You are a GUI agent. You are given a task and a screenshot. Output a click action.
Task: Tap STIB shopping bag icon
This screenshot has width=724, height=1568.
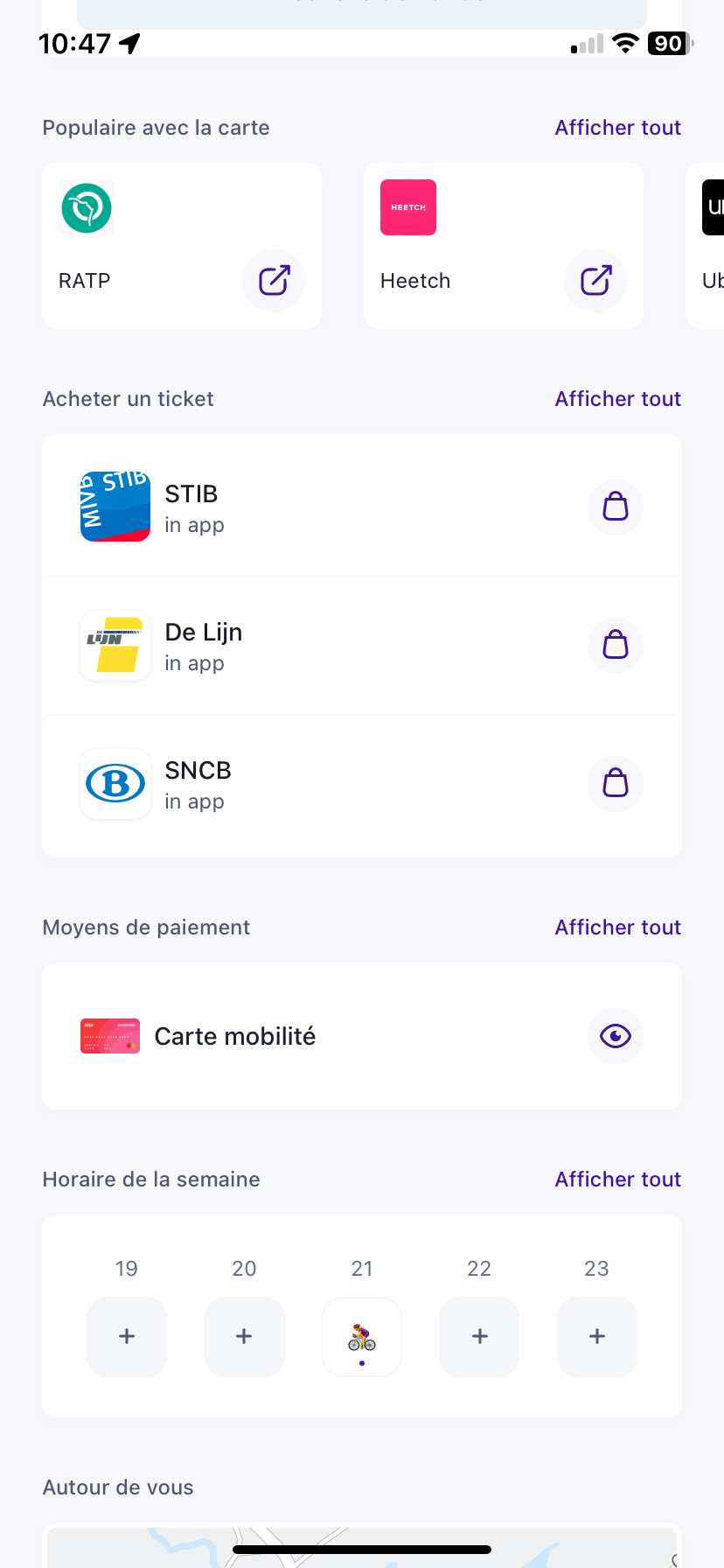[x=616, y=507]
